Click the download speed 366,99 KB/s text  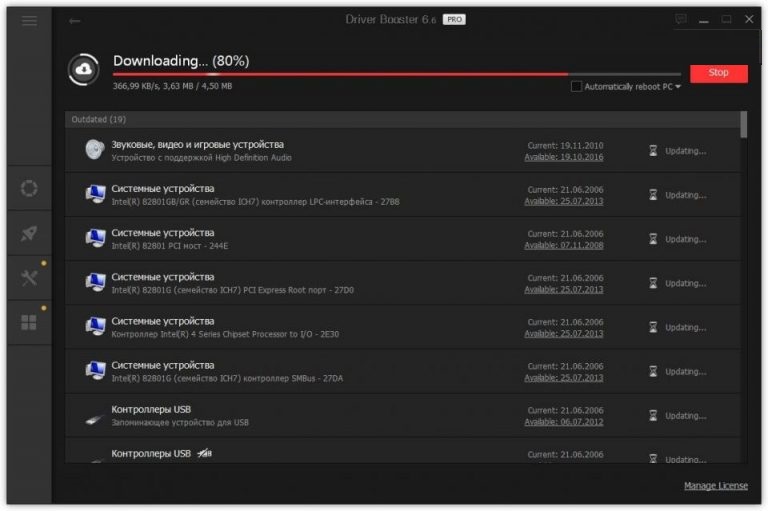pos(136,86)
